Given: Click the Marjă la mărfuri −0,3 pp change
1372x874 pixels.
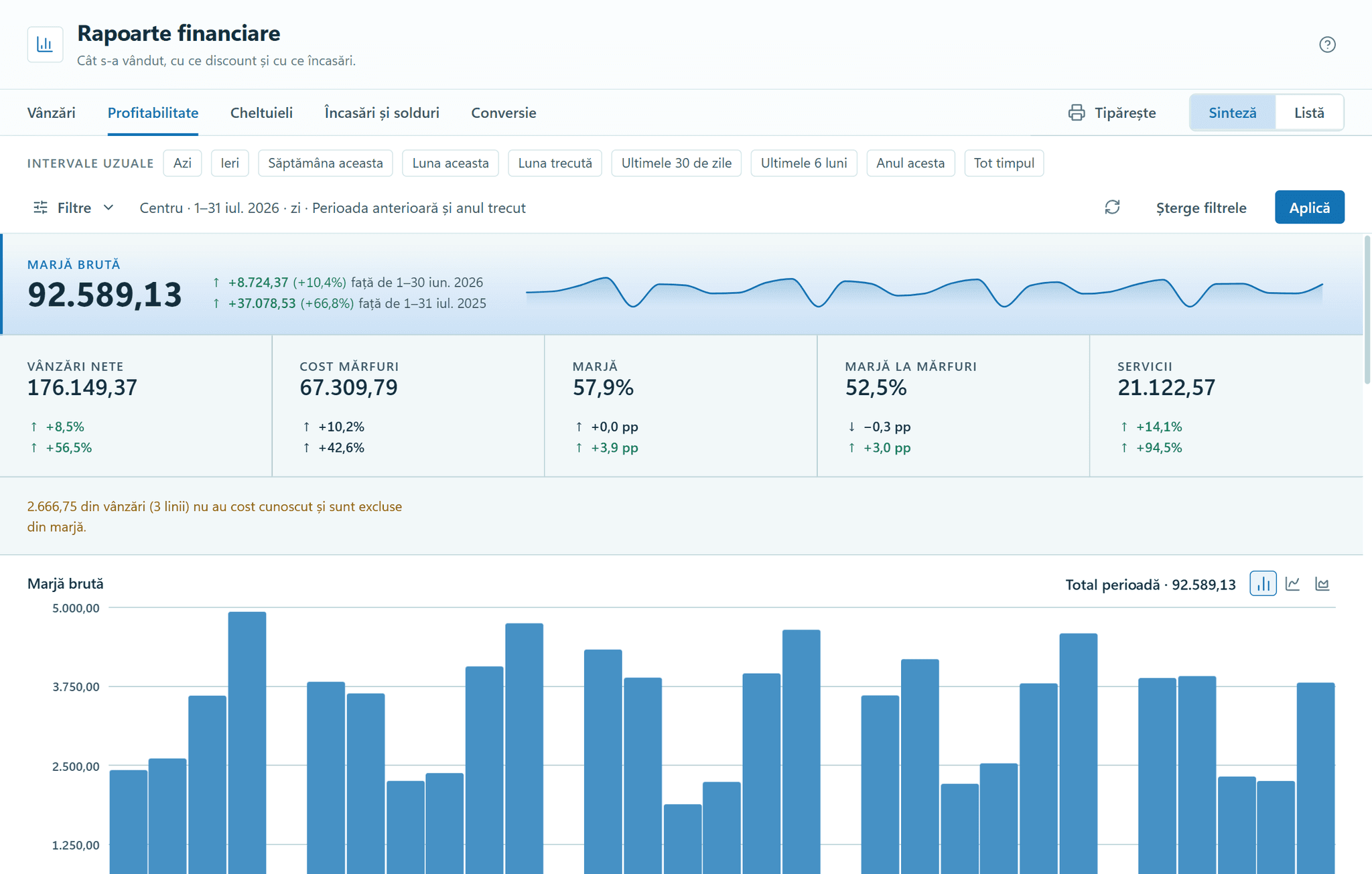Looking at the screenshot, I should (x=887, y=427).
